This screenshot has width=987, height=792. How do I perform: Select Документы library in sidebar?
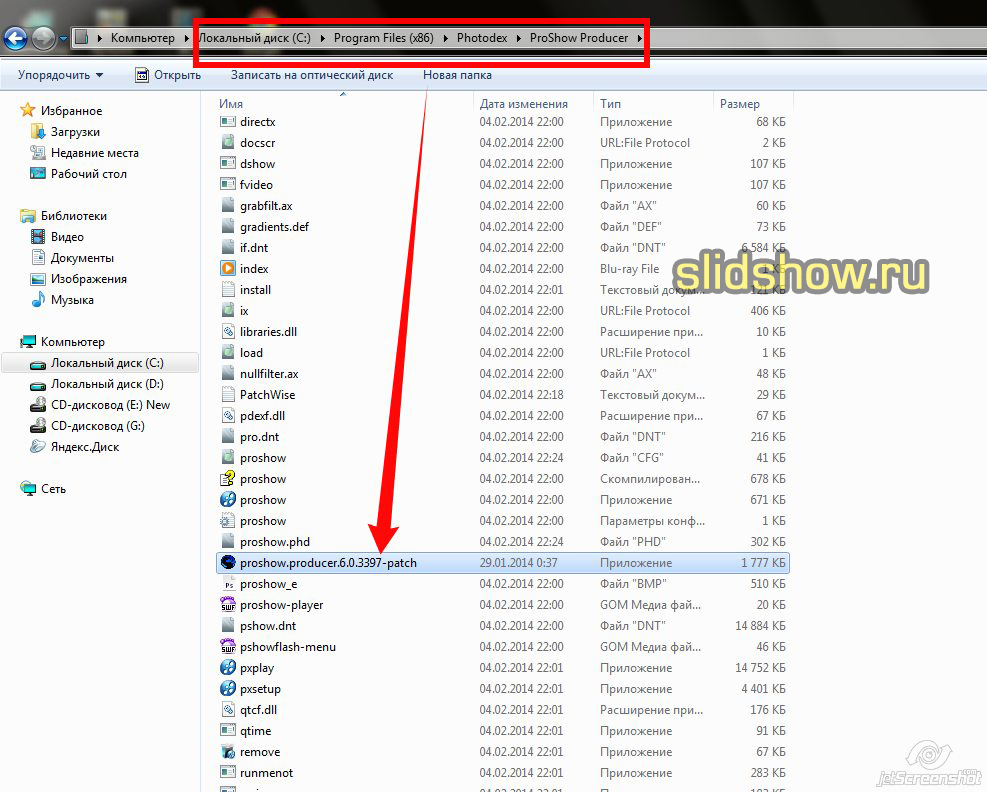click(x=82, y=258)
